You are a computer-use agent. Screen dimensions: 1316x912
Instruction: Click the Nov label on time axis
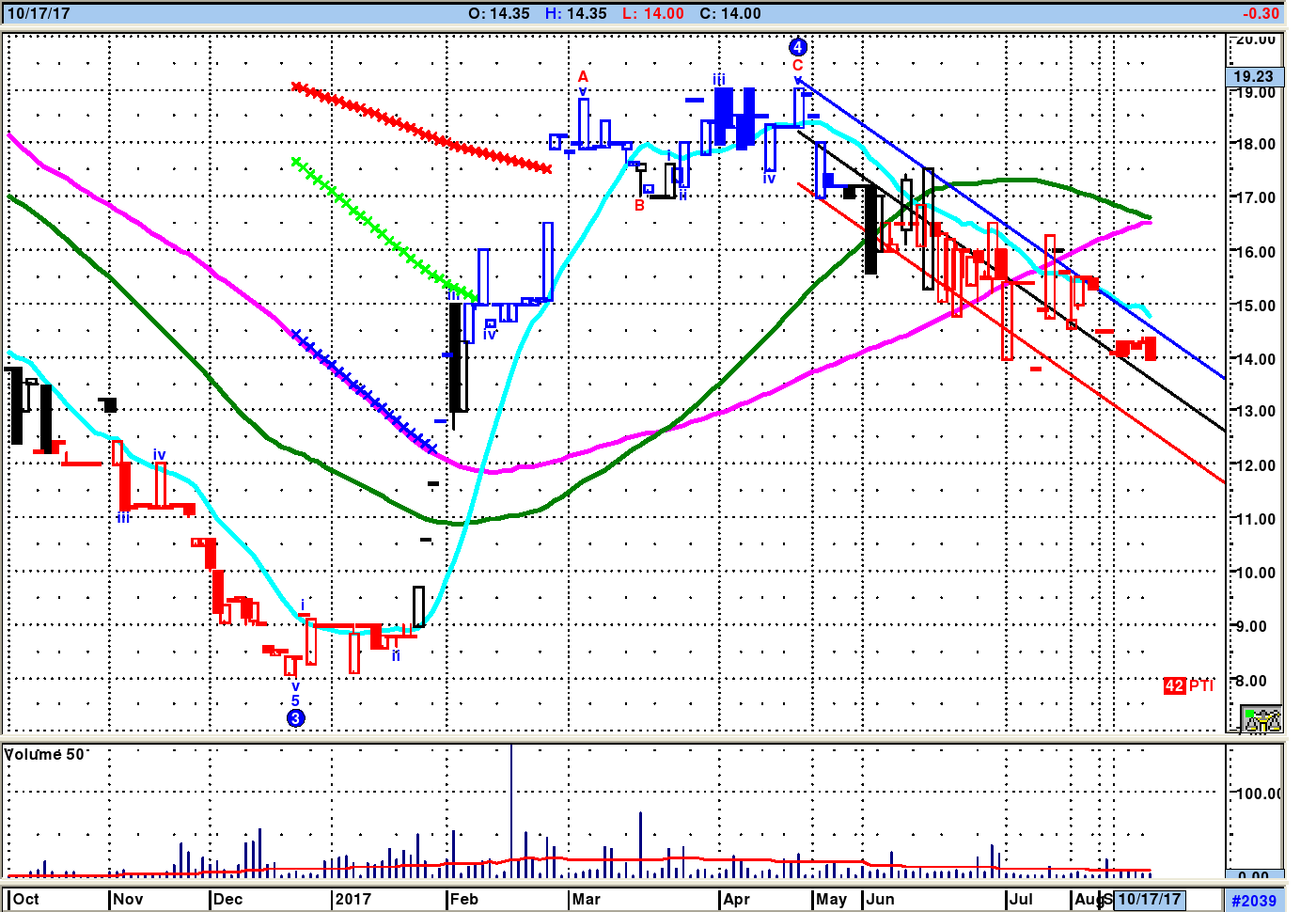click(x=128, y=899)
